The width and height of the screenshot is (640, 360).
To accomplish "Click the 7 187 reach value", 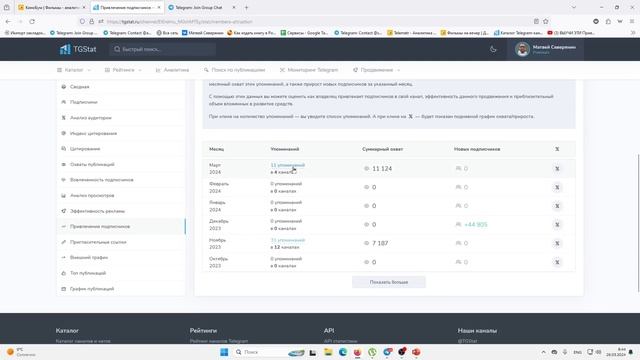I will (380, 244).
